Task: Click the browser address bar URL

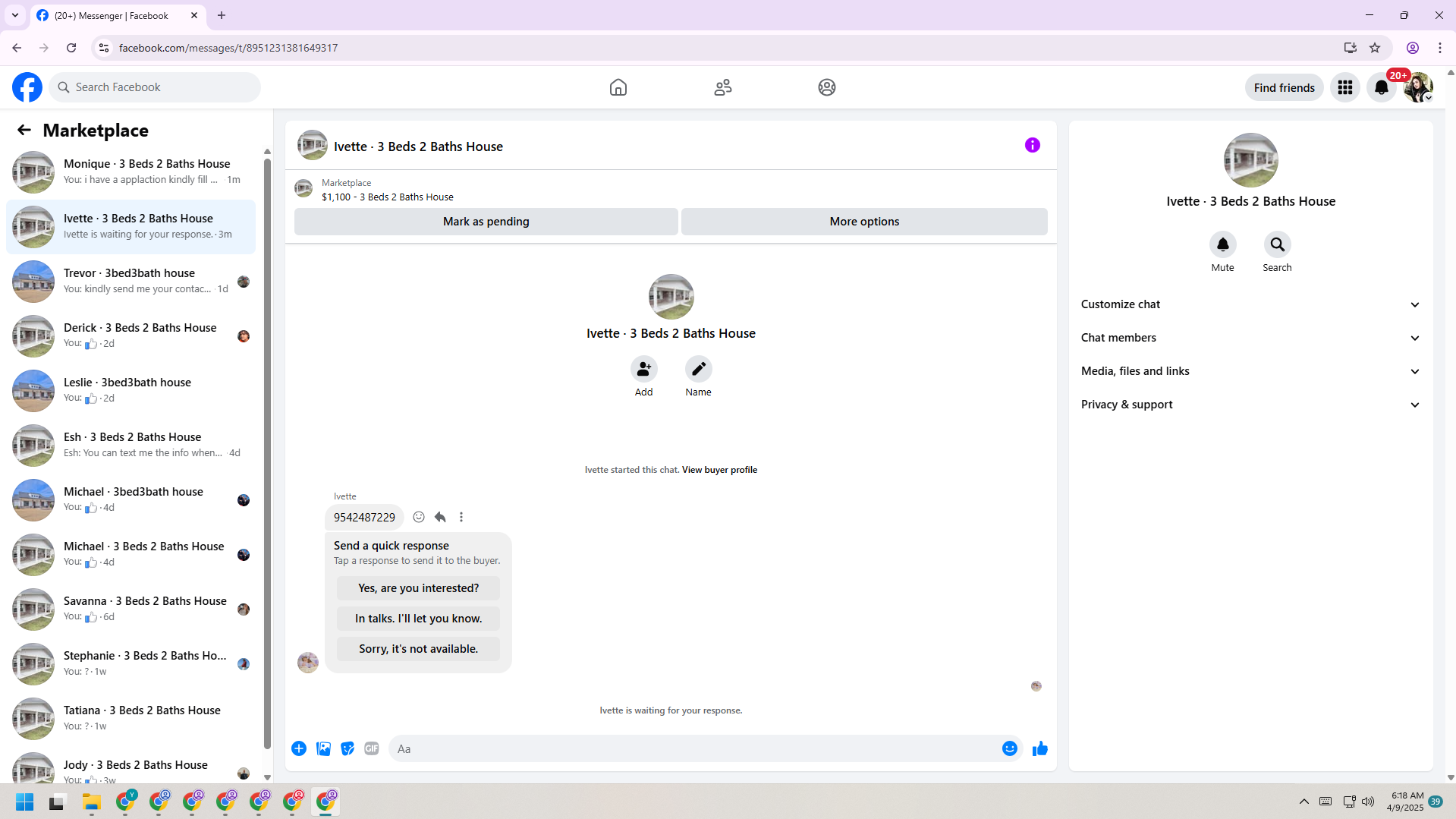Action: 228,48
